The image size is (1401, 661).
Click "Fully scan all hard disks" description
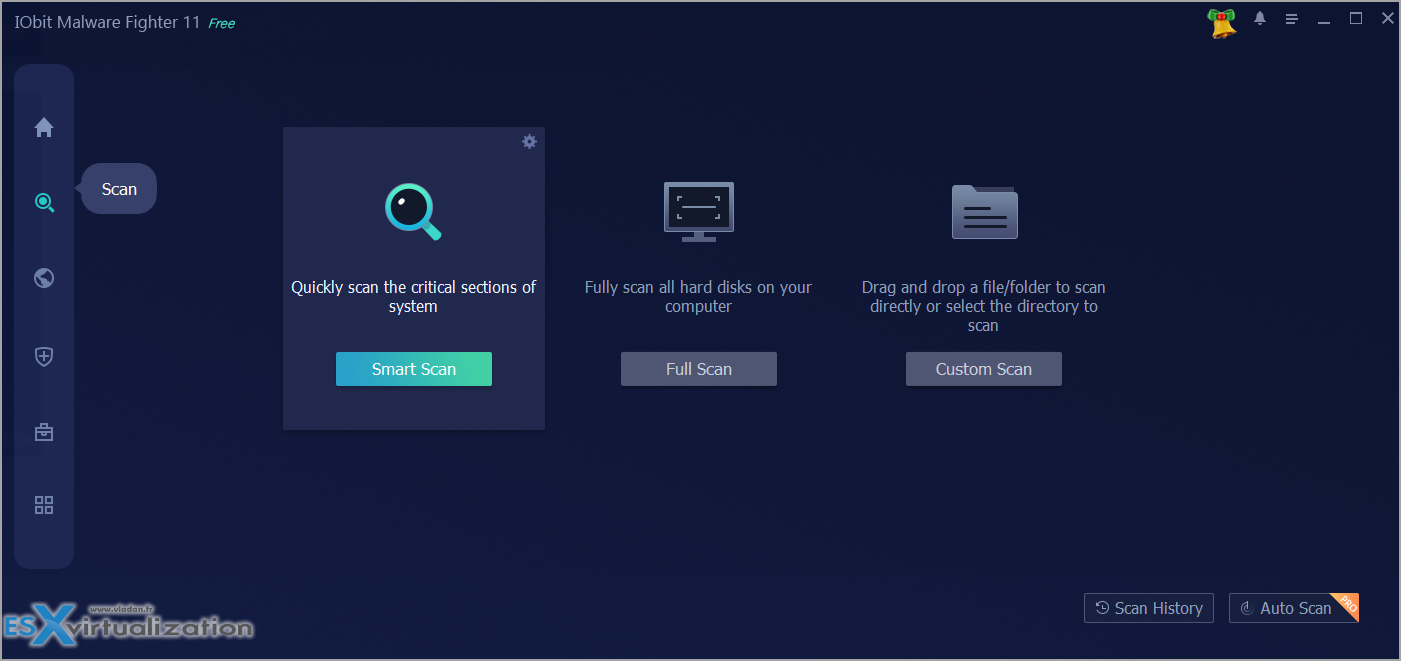click(699, 297)
